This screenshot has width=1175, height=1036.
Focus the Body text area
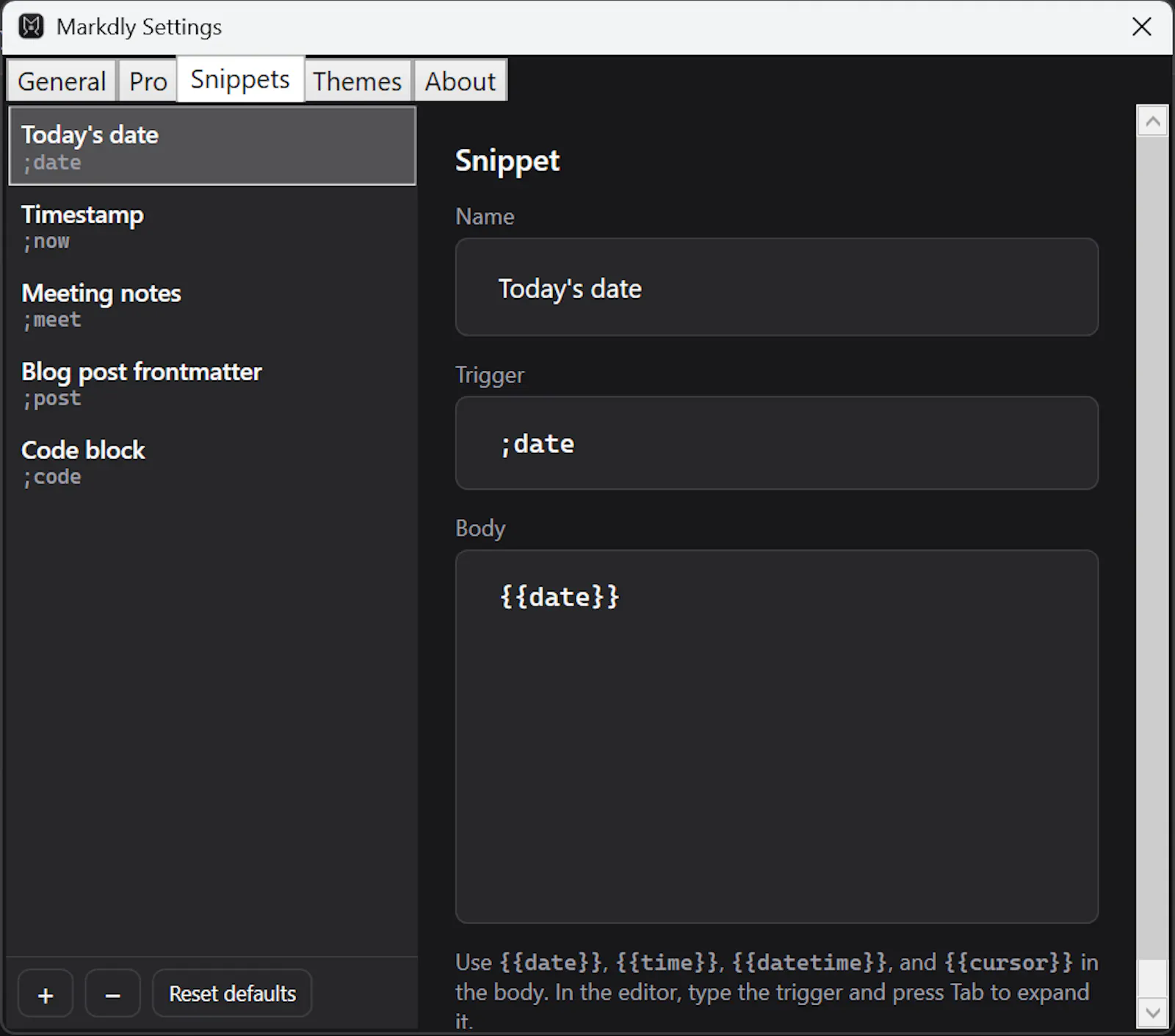[777, 736]
